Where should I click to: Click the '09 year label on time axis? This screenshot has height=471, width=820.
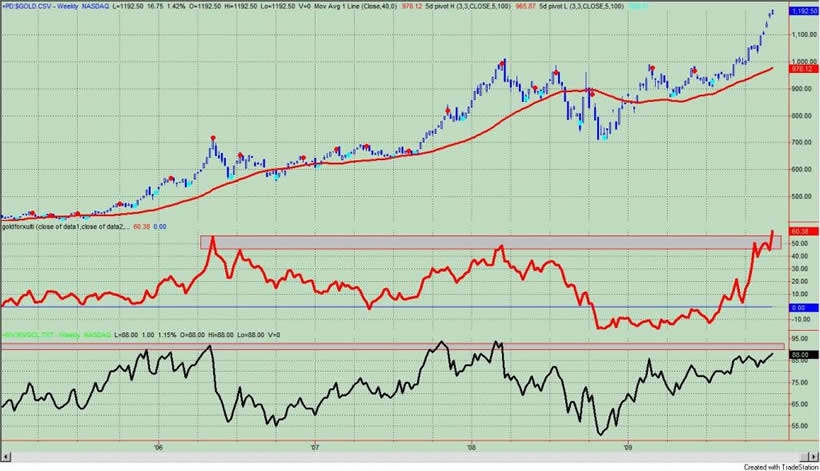629,447
